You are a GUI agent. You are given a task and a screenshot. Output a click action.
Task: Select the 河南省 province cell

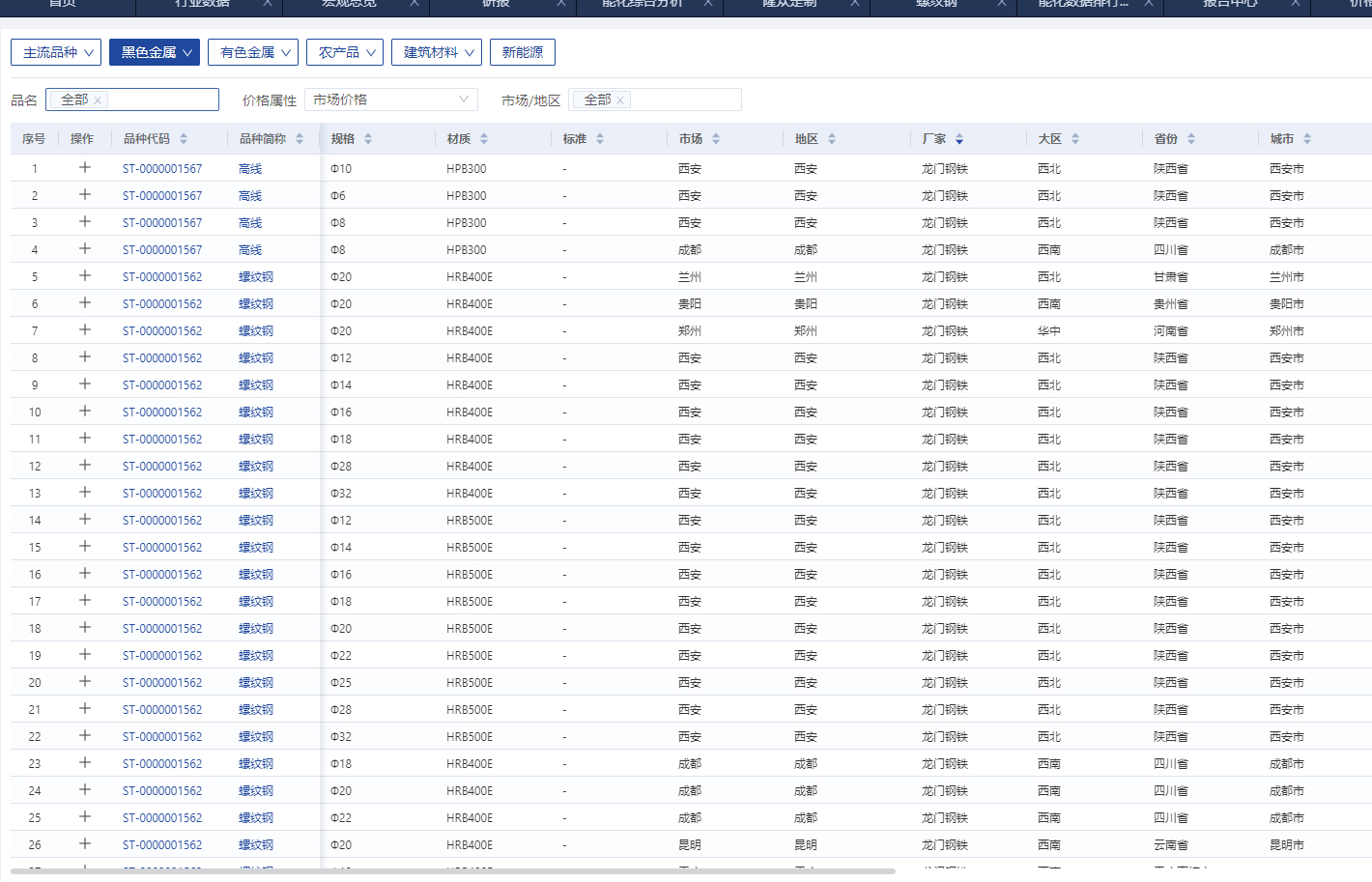1171,330
